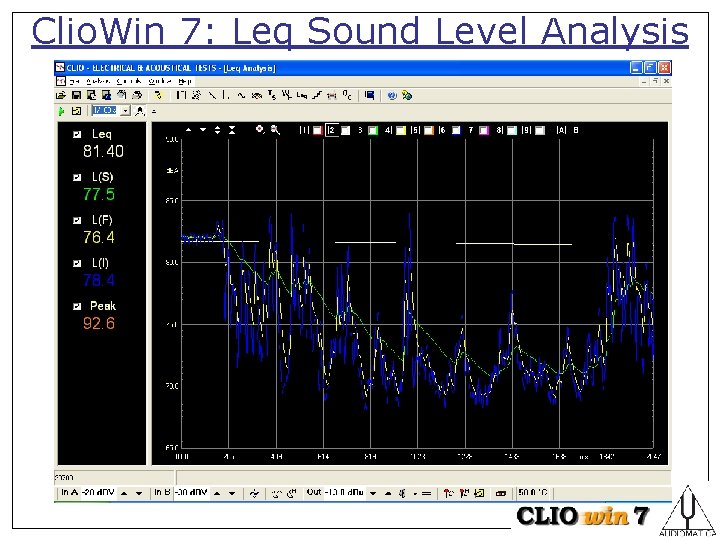Decrease In B input gain down arrow
This screenshot has height=540, width=720.
(x=232, y=494)
